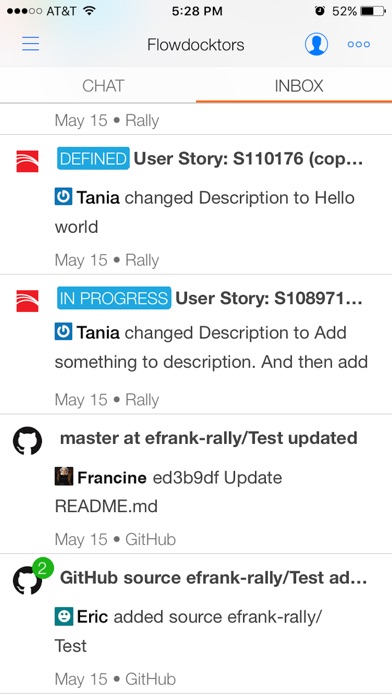Click the IN PROGRESS status tag

[x=114, y=298]
